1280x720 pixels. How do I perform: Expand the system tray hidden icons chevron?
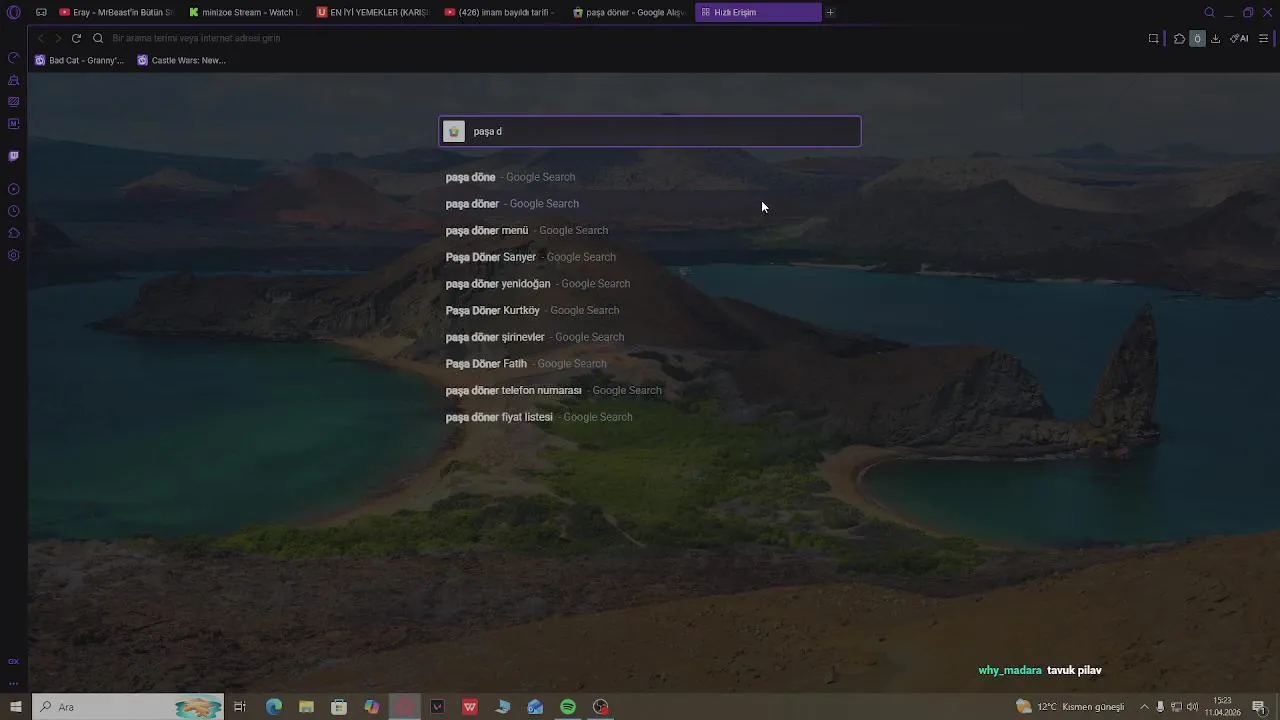(x=1145, y=707)
